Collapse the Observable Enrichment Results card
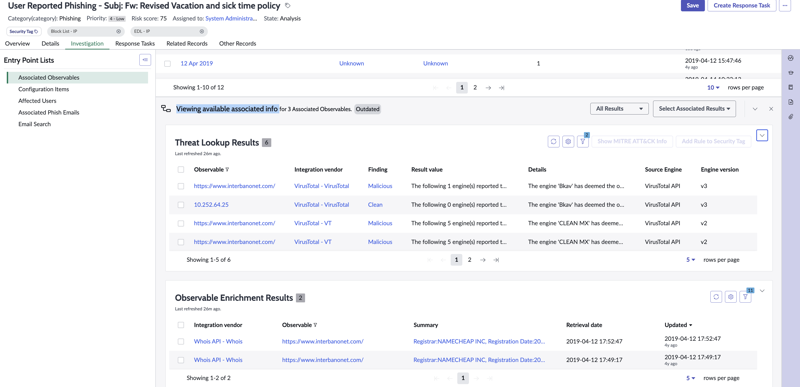 (762, 291)
